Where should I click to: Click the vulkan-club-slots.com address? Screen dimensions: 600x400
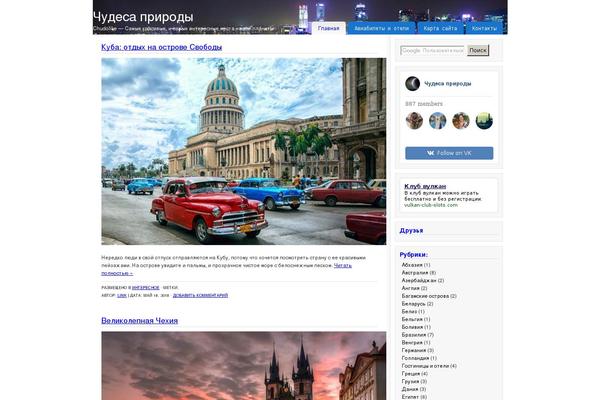431,205
